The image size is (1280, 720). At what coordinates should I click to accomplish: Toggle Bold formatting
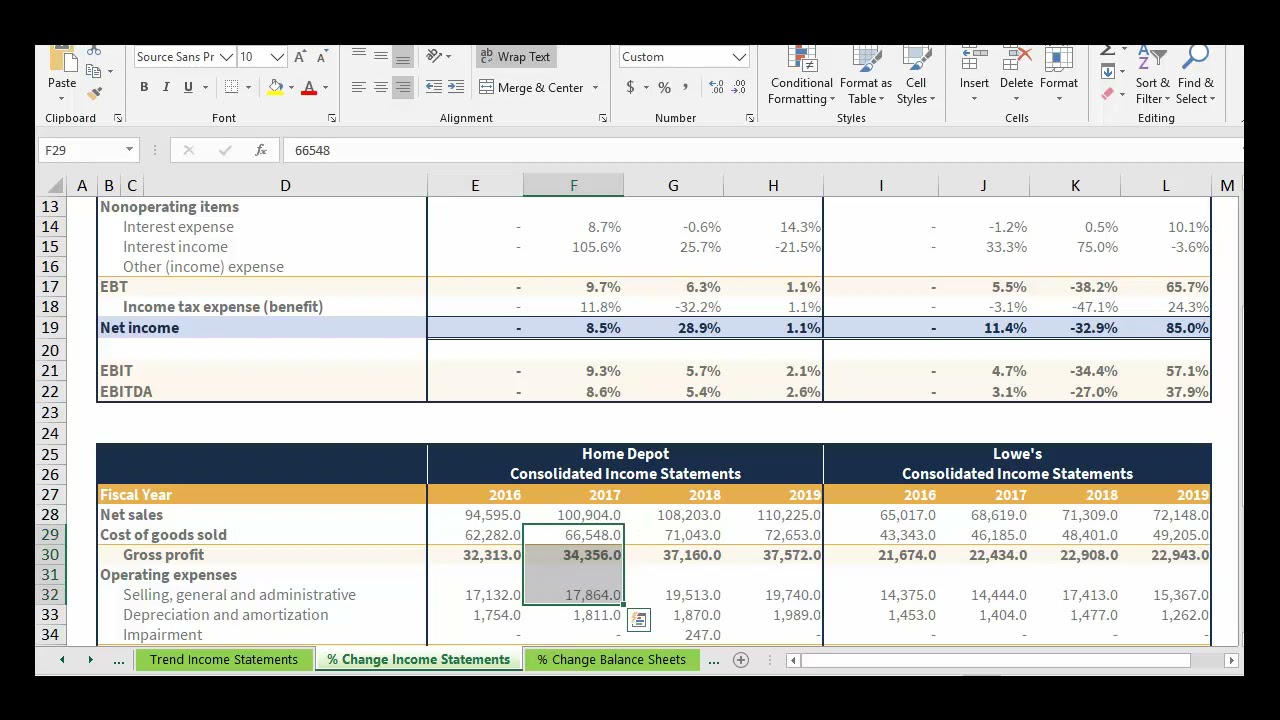pyautogui.click(x=144, y=87)
